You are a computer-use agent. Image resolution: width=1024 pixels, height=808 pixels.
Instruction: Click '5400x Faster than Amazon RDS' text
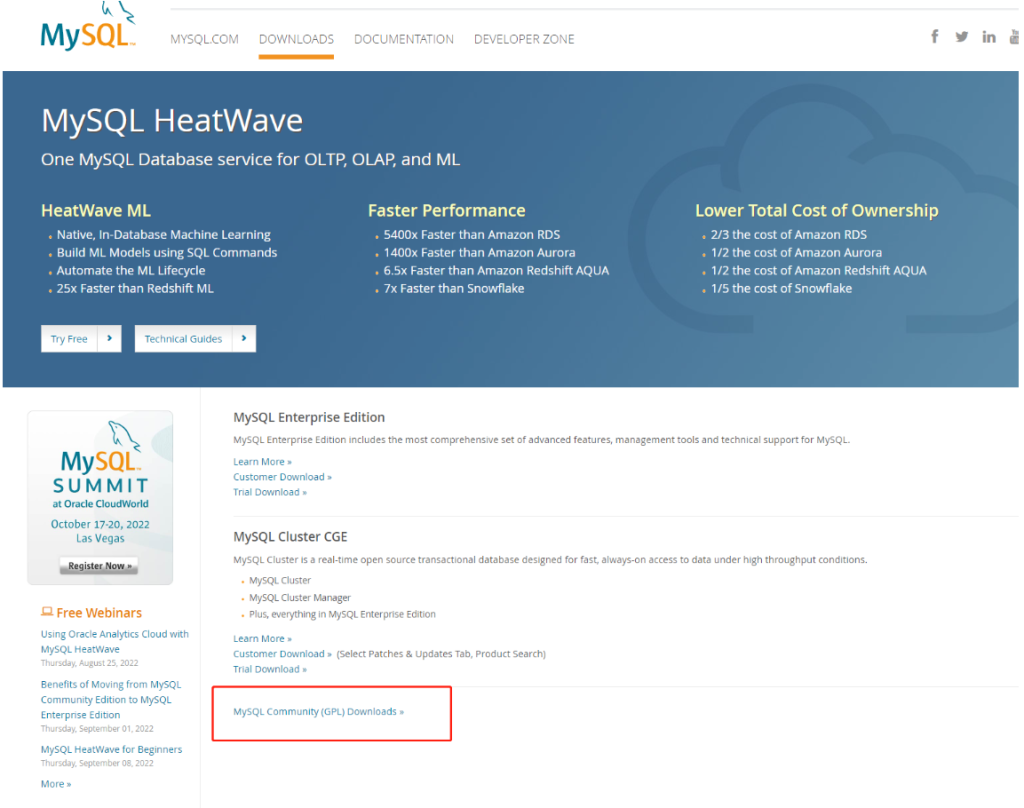[x=472, y=234]
